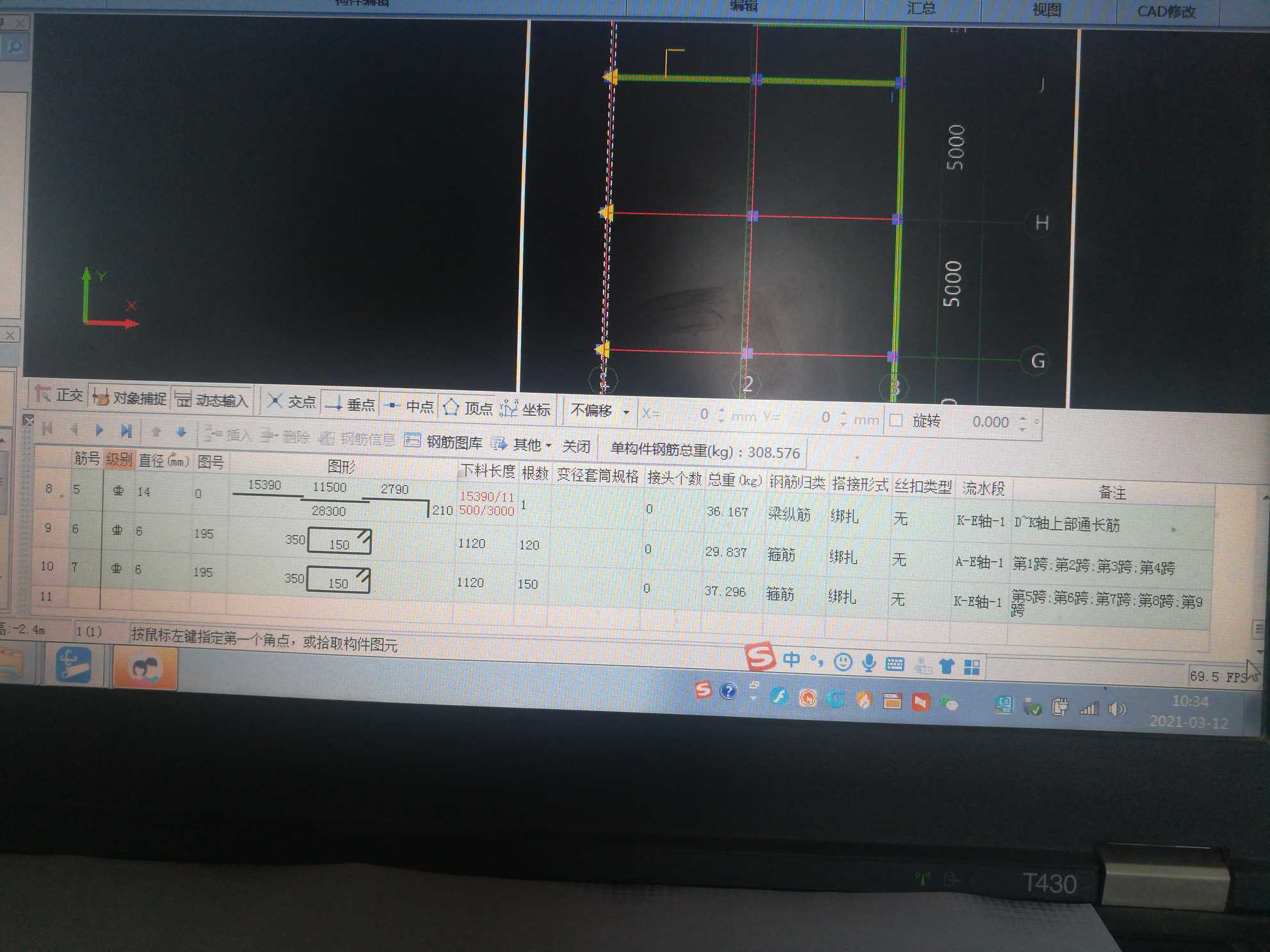Go to previous rebar record
Viewport: 1270px width, 952px height.
point(74,429)
